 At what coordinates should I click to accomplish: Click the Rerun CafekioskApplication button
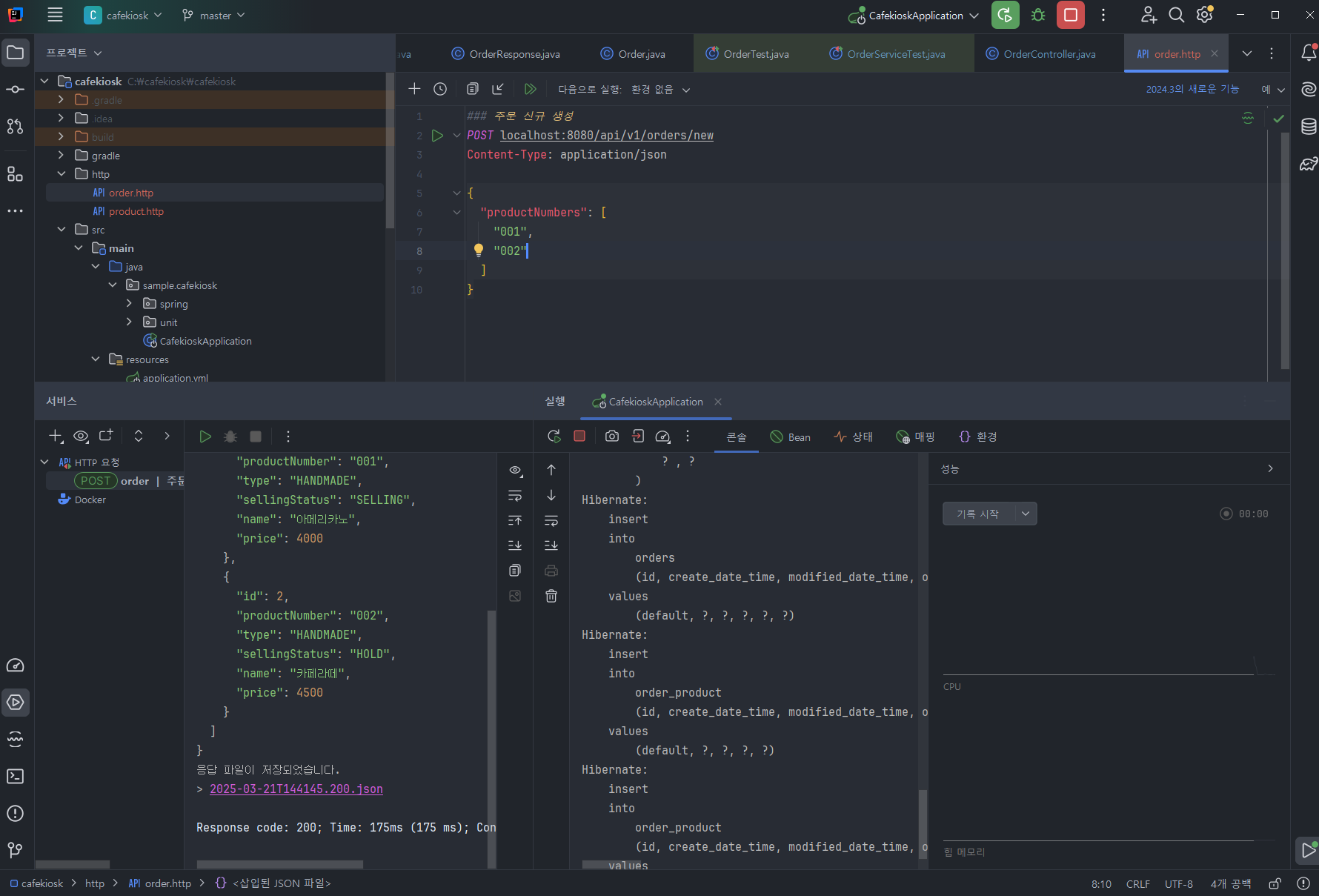pyautogui.click(x=1005, y=15)
